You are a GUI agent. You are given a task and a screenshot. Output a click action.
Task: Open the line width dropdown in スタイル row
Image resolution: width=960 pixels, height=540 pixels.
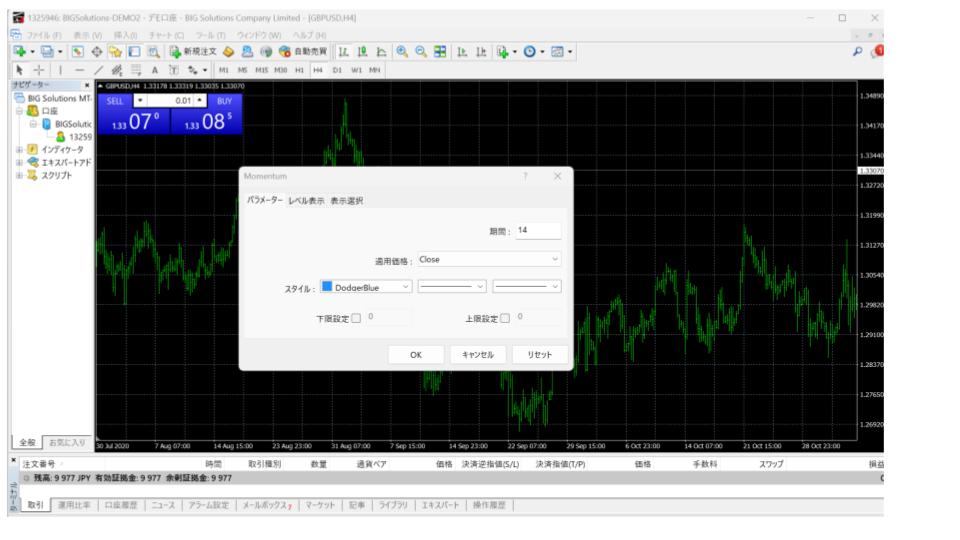pos(526,287)
